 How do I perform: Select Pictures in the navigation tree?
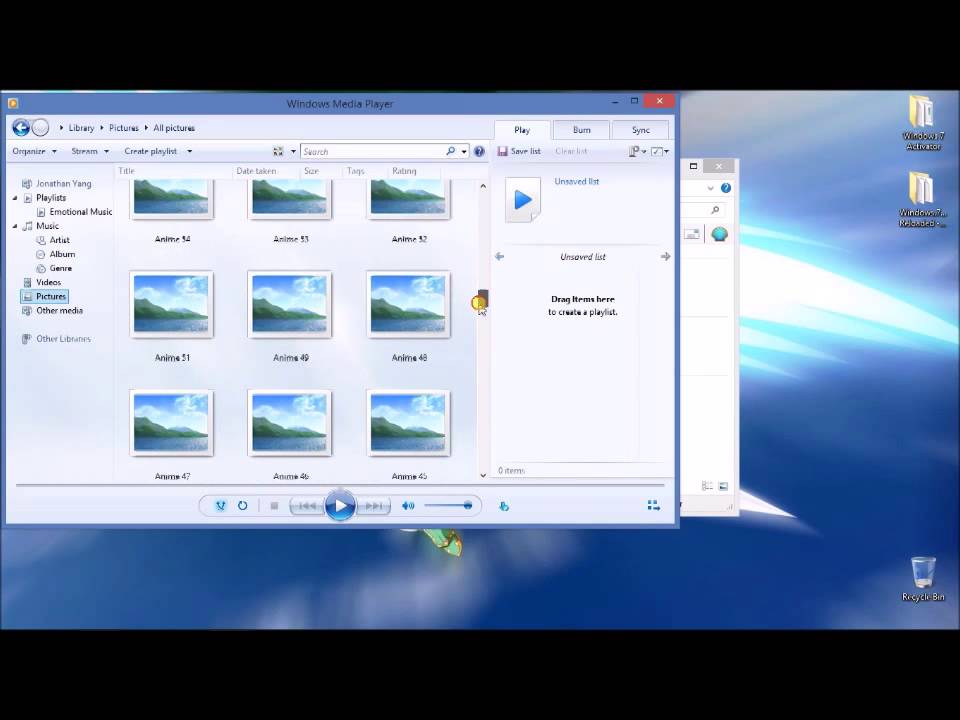44,296
